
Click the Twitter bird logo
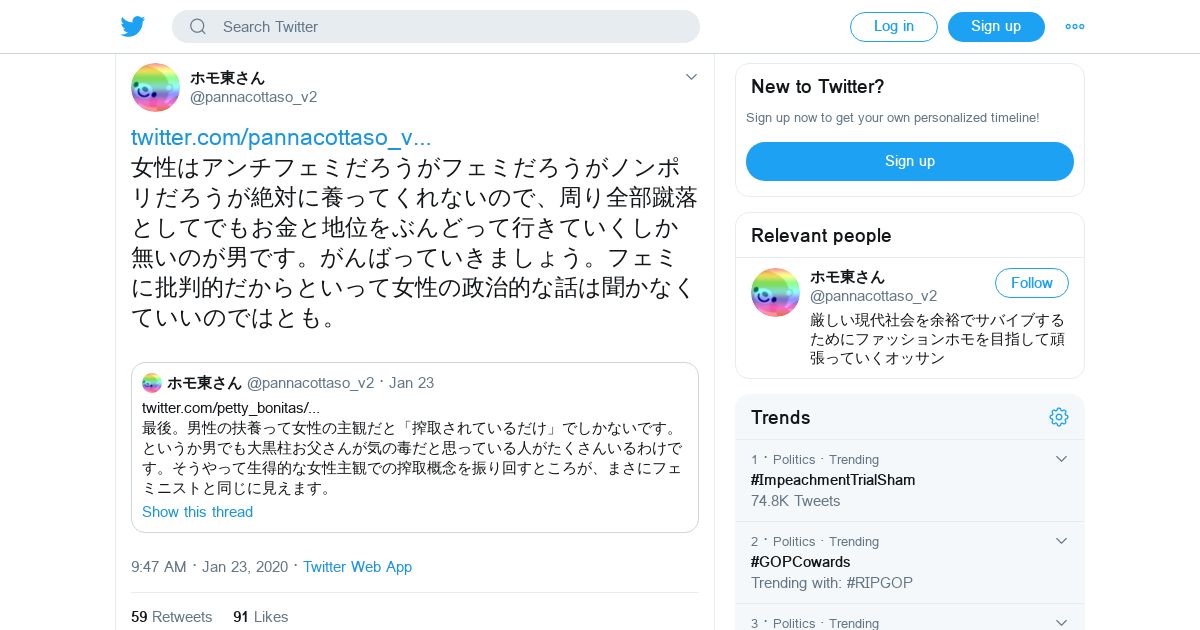(x=133, y=27)
